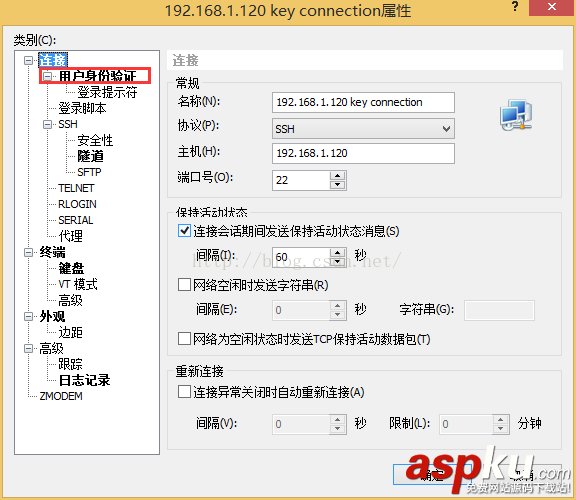Select 连接 category in tree
The width and height of the screenshot is (576, 500).
[x=53, y=60]
